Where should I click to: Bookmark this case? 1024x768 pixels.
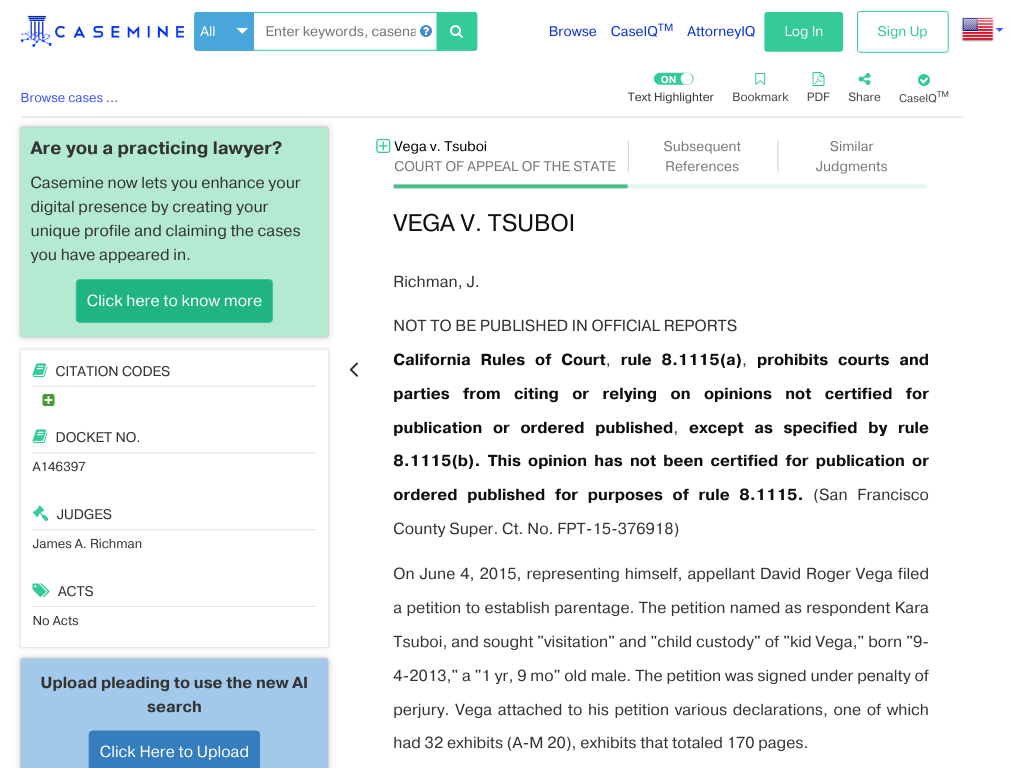(760, 88)
